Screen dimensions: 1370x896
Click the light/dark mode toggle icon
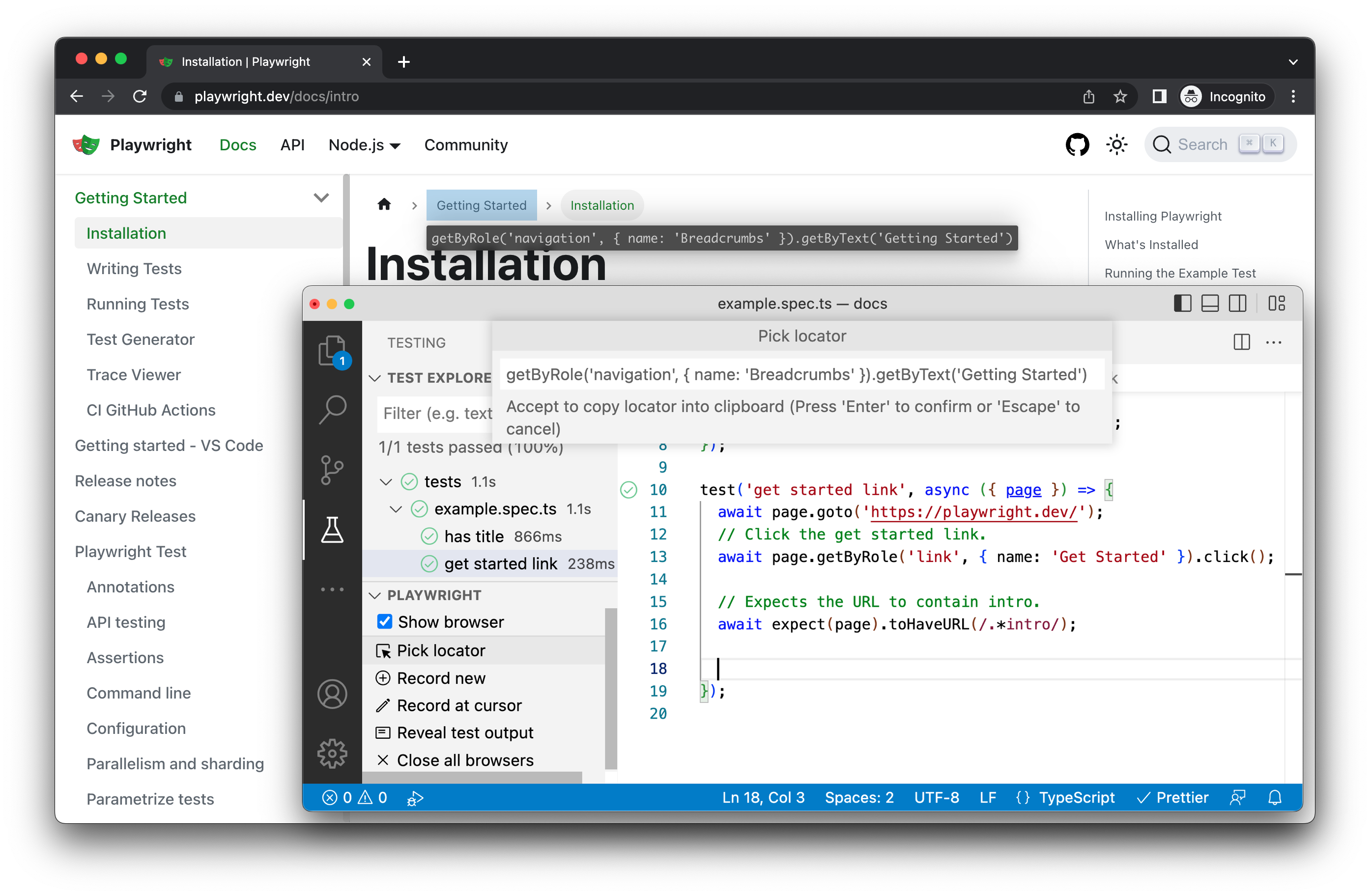pyautogui.click(x=1116, y=145)
